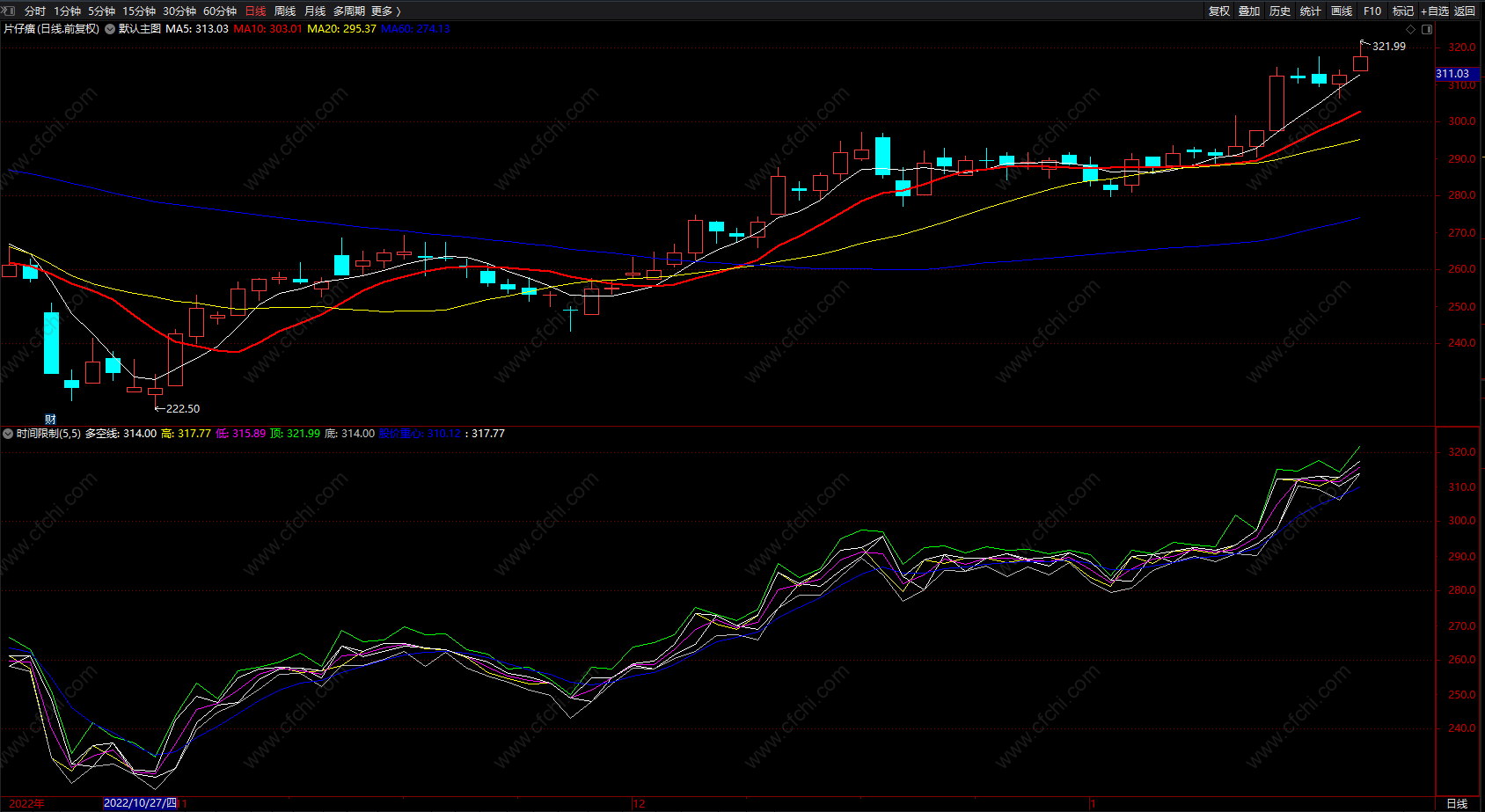This screenshot has height=812, width=1485.
Task: Click the 222.50 low price label
Action: pyautogui.click(x=183, y=409)
